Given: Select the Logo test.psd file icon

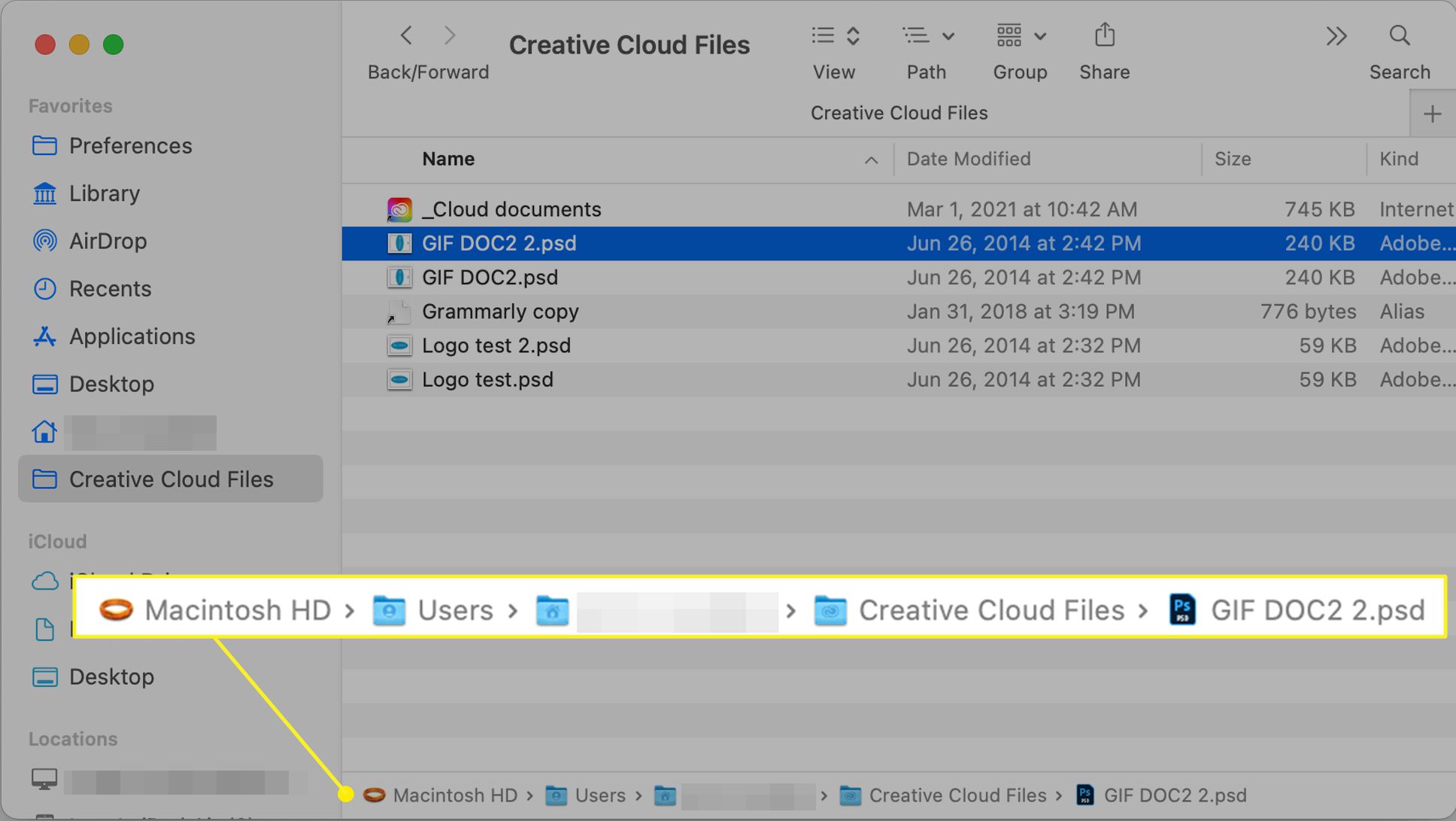Looking at the screenshot, I should (399, 379).
